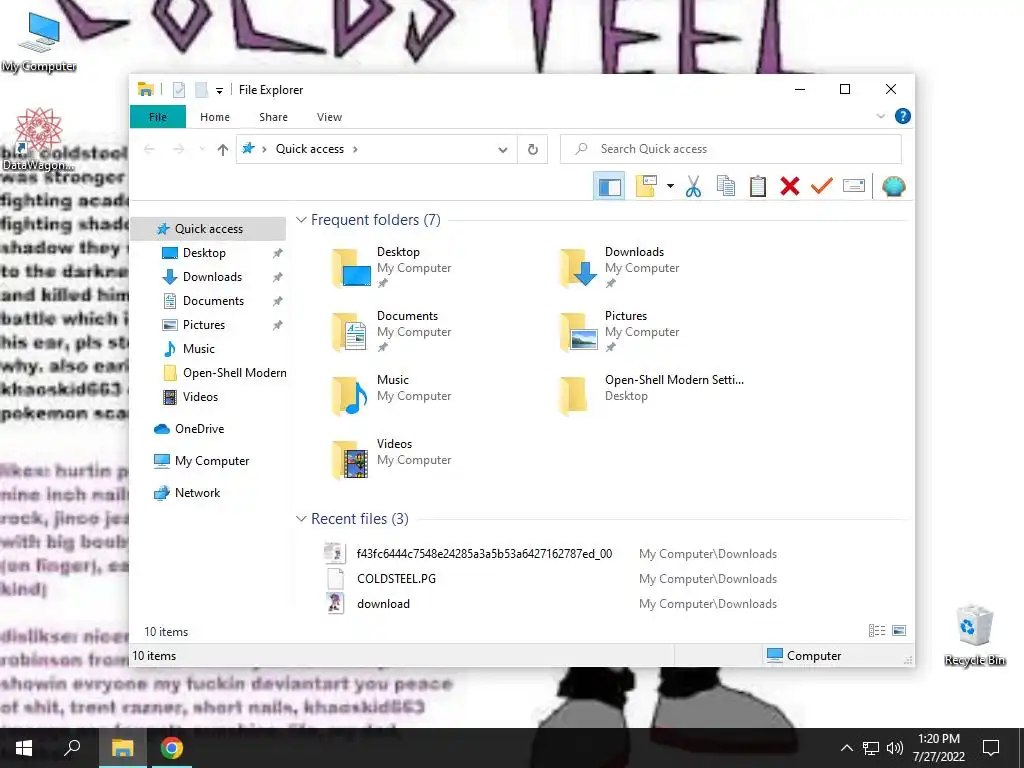The width and height of the screenshot is (1024, 768).
Task: Select the Documents frequent folder icon
Action: tap(350, 332)
